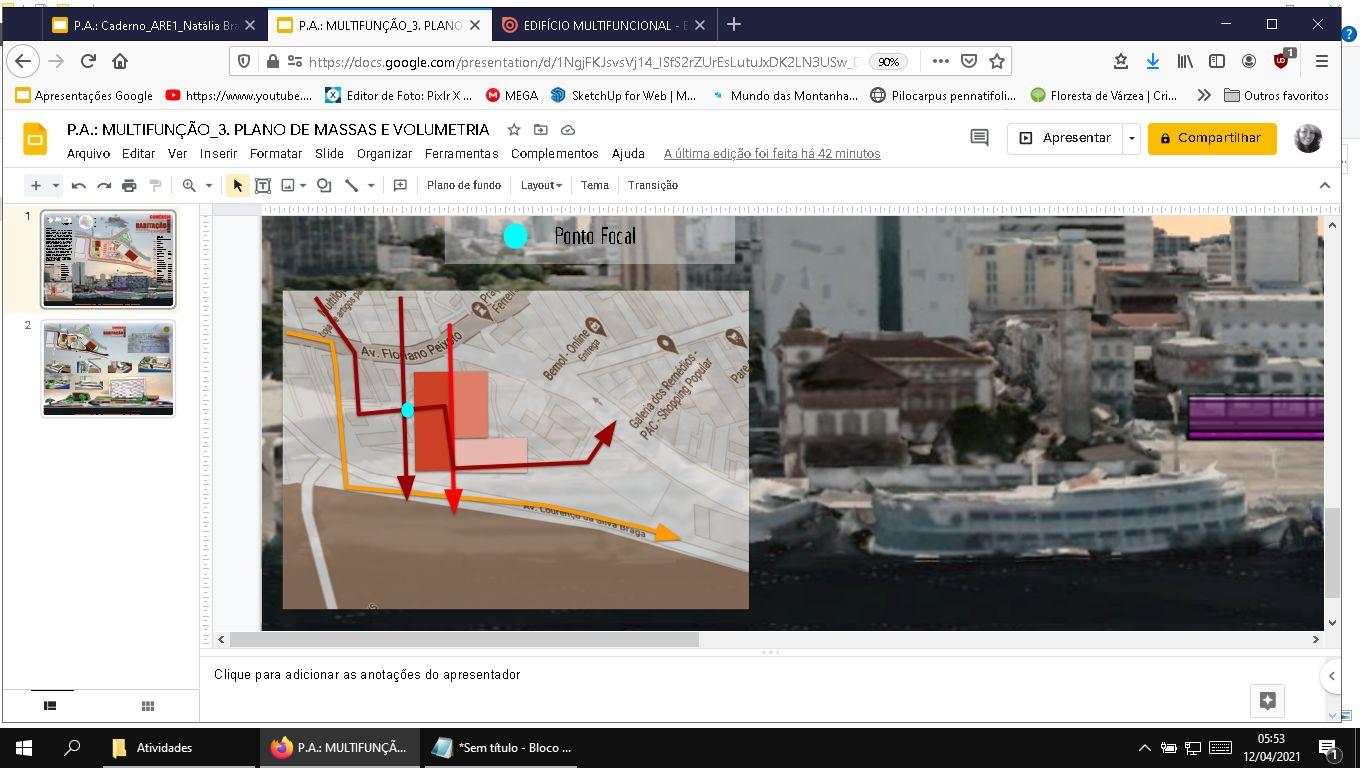
Task: Select the text box tool
Action: (263, 185)
